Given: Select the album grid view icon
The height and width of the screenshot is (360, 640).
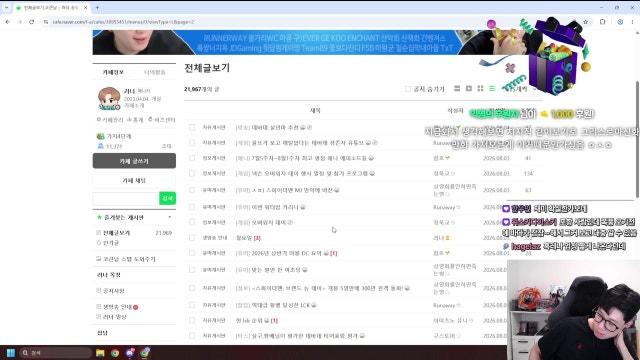Looking at the screenshot, I should click(x=480, y=89).
